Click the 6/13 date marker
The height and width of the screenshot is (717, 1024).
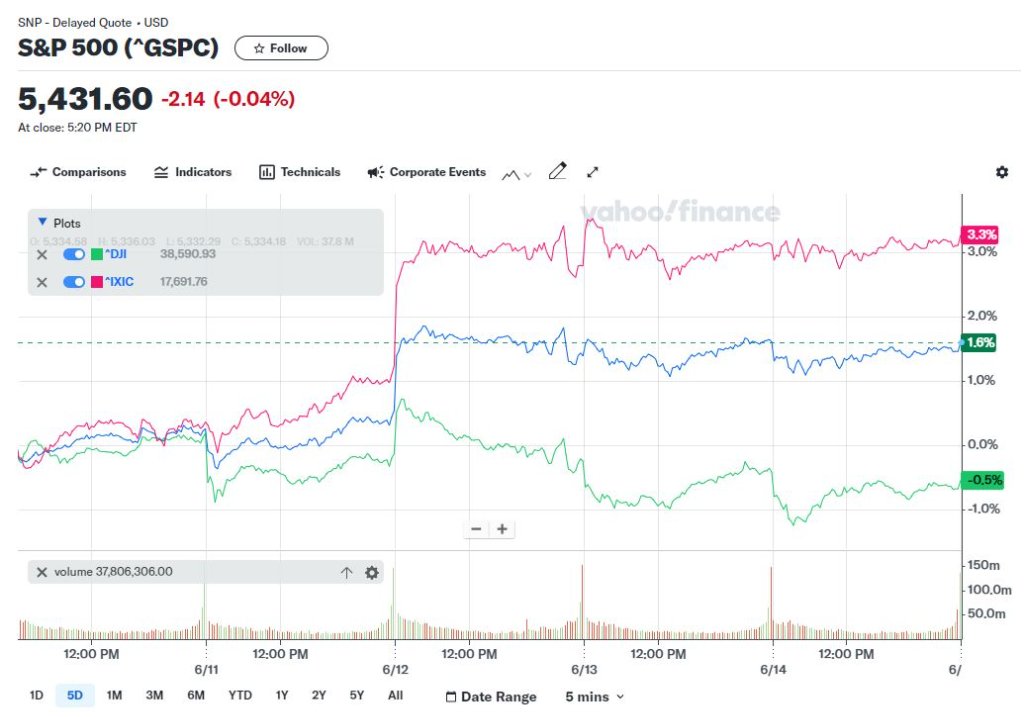[x=584, y=670]
